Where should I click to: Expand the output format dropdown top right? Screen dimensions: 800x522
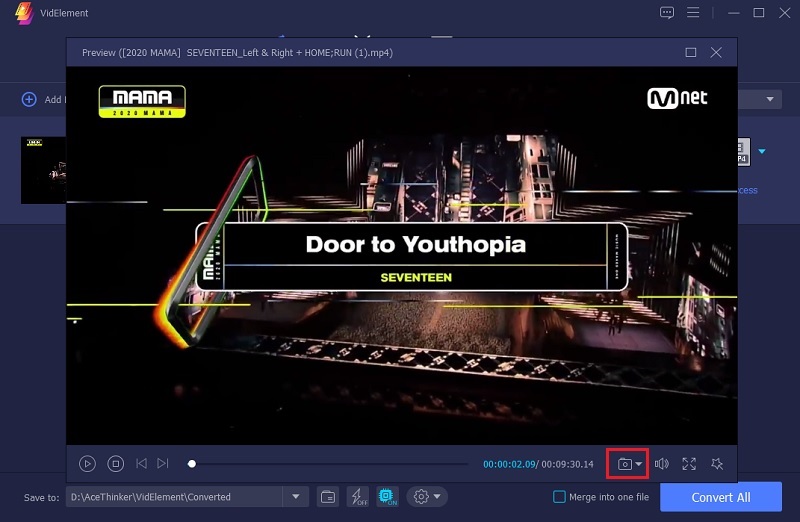(x=770, y=99)
